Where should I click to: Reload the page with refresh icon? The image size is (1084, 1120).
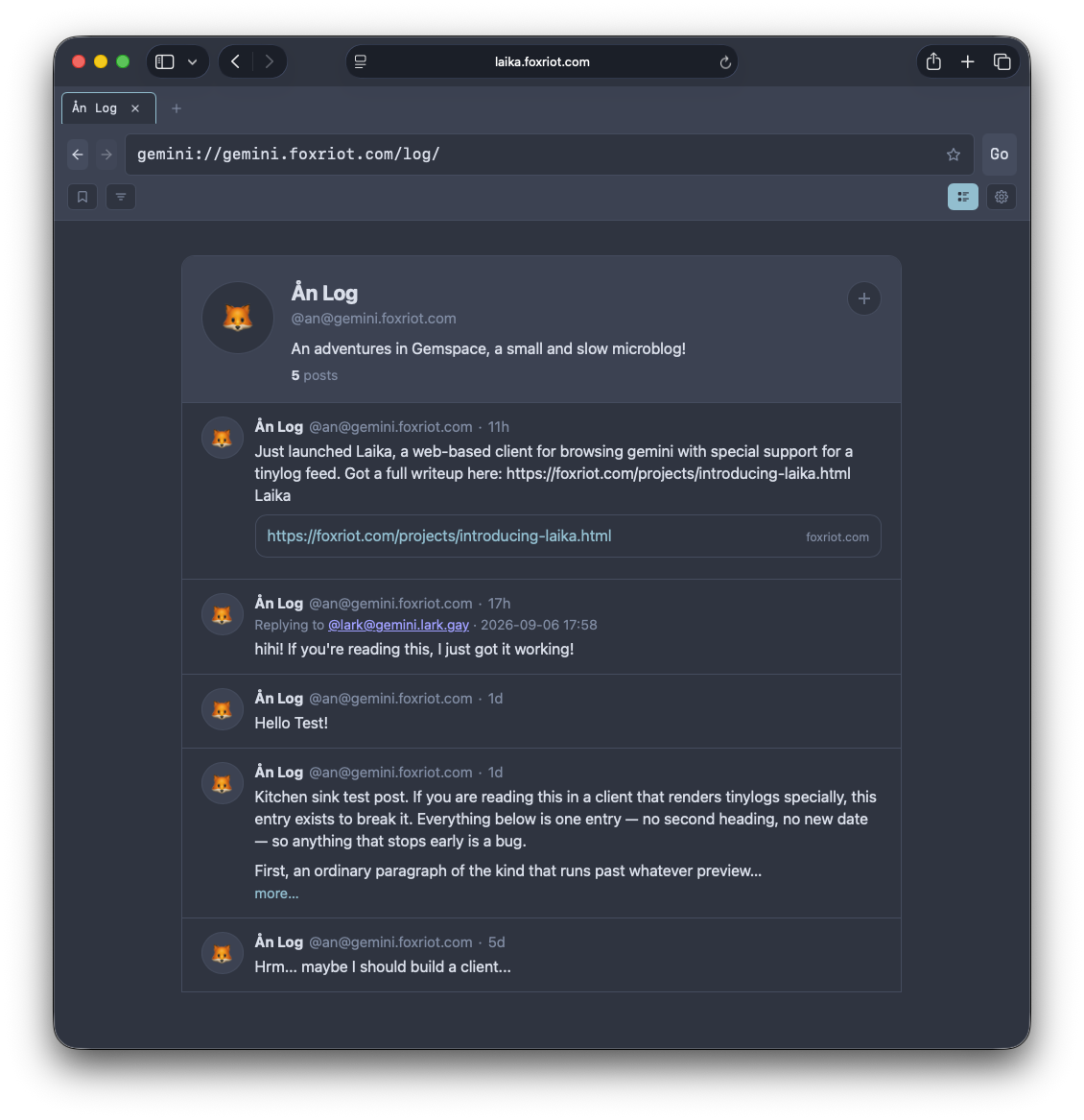pyautogui.click(x=725, y=62)
